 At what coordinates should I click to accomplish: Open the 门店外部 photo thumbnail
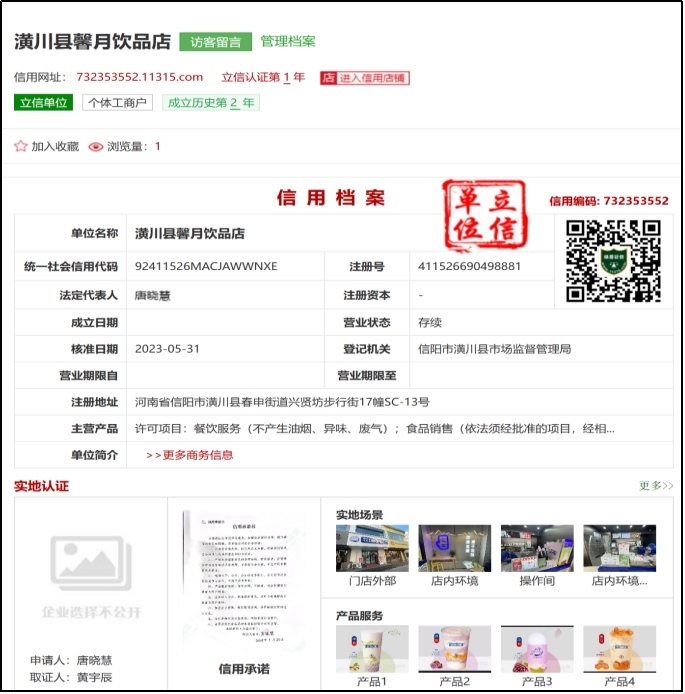pyautogui.click(x=372, y=548)
